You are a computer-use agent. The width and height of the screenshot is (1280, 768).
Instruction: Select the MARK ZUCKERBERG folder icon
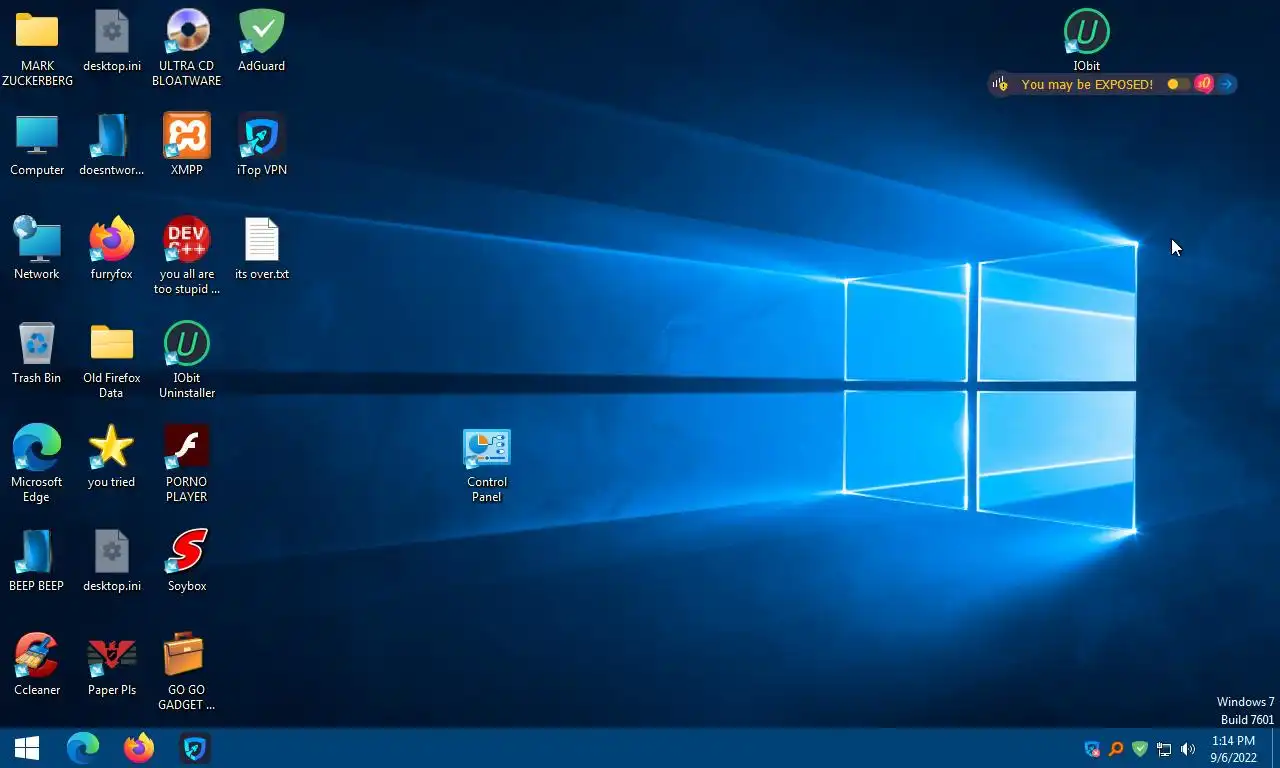tap(37, 33)
